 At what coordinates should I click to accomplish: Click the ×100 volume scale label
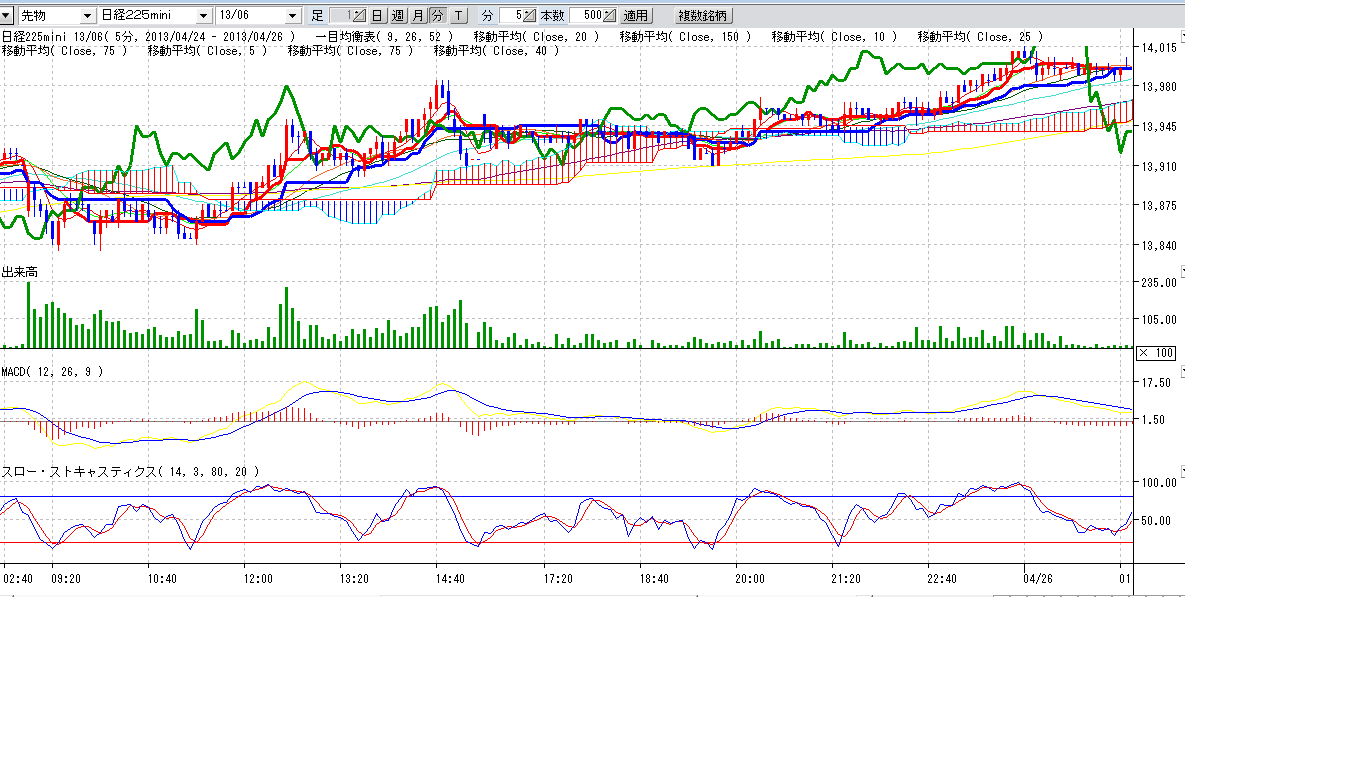click(x=1157, y=353)
